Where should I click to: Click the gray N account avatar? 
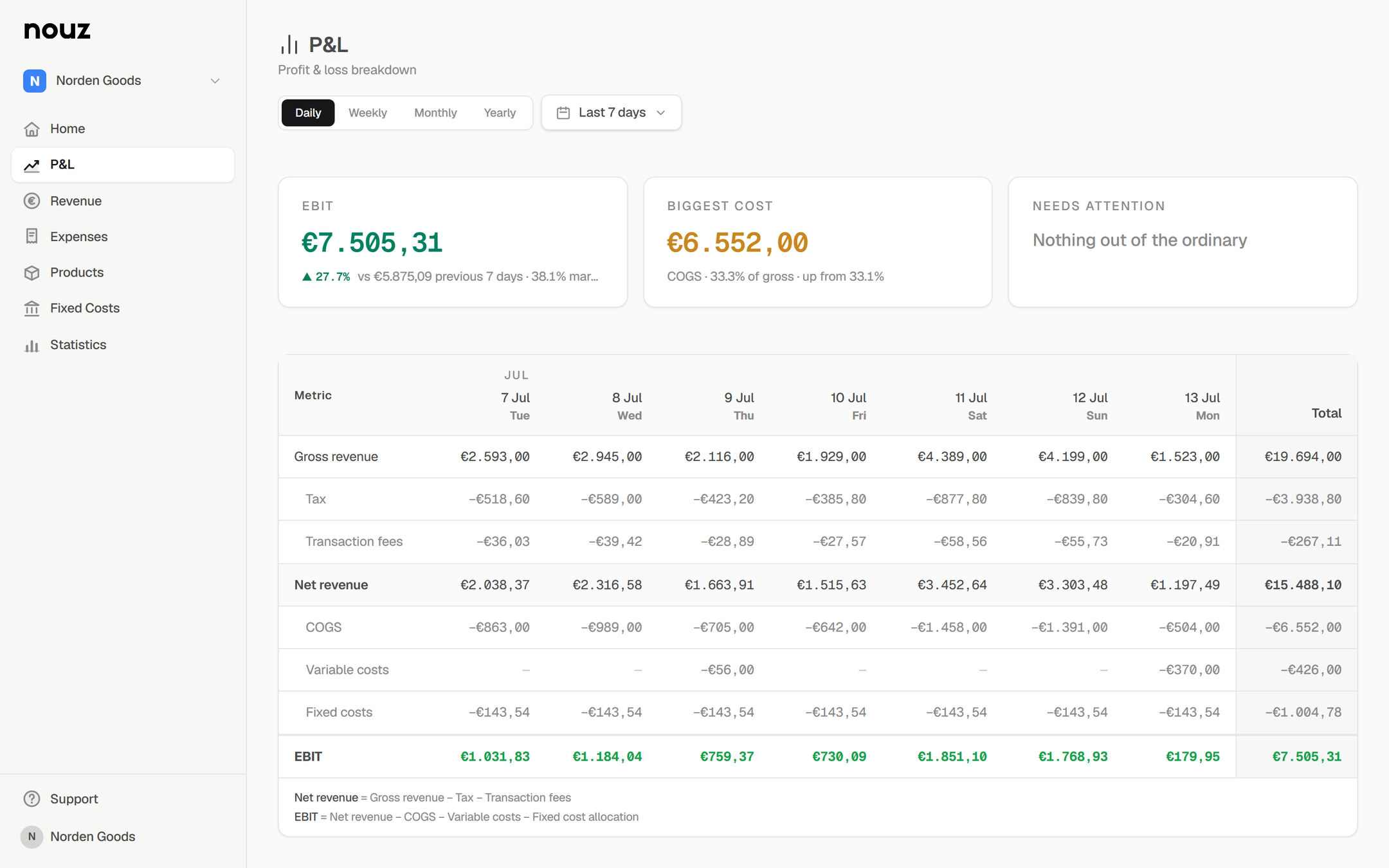(32, 836)
